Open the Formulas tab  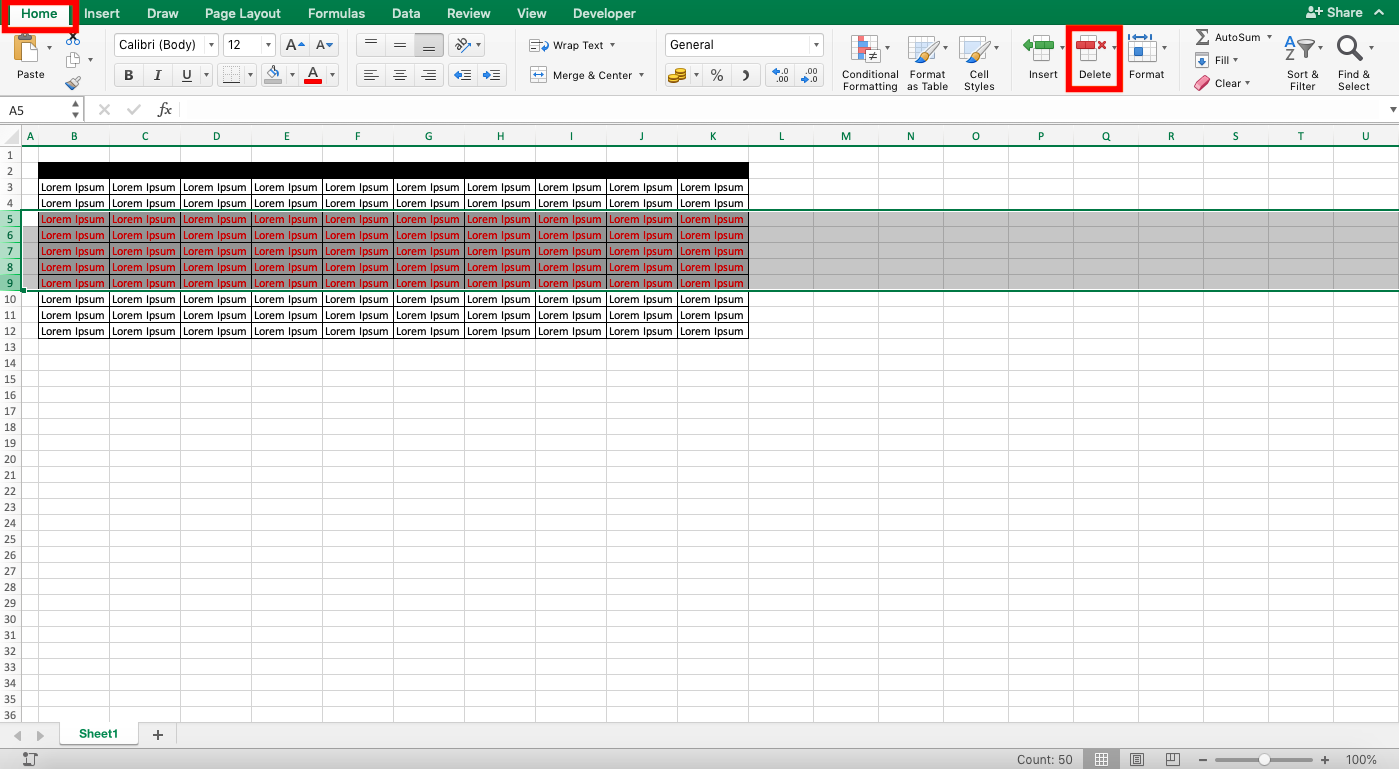(x=336, y=13)
